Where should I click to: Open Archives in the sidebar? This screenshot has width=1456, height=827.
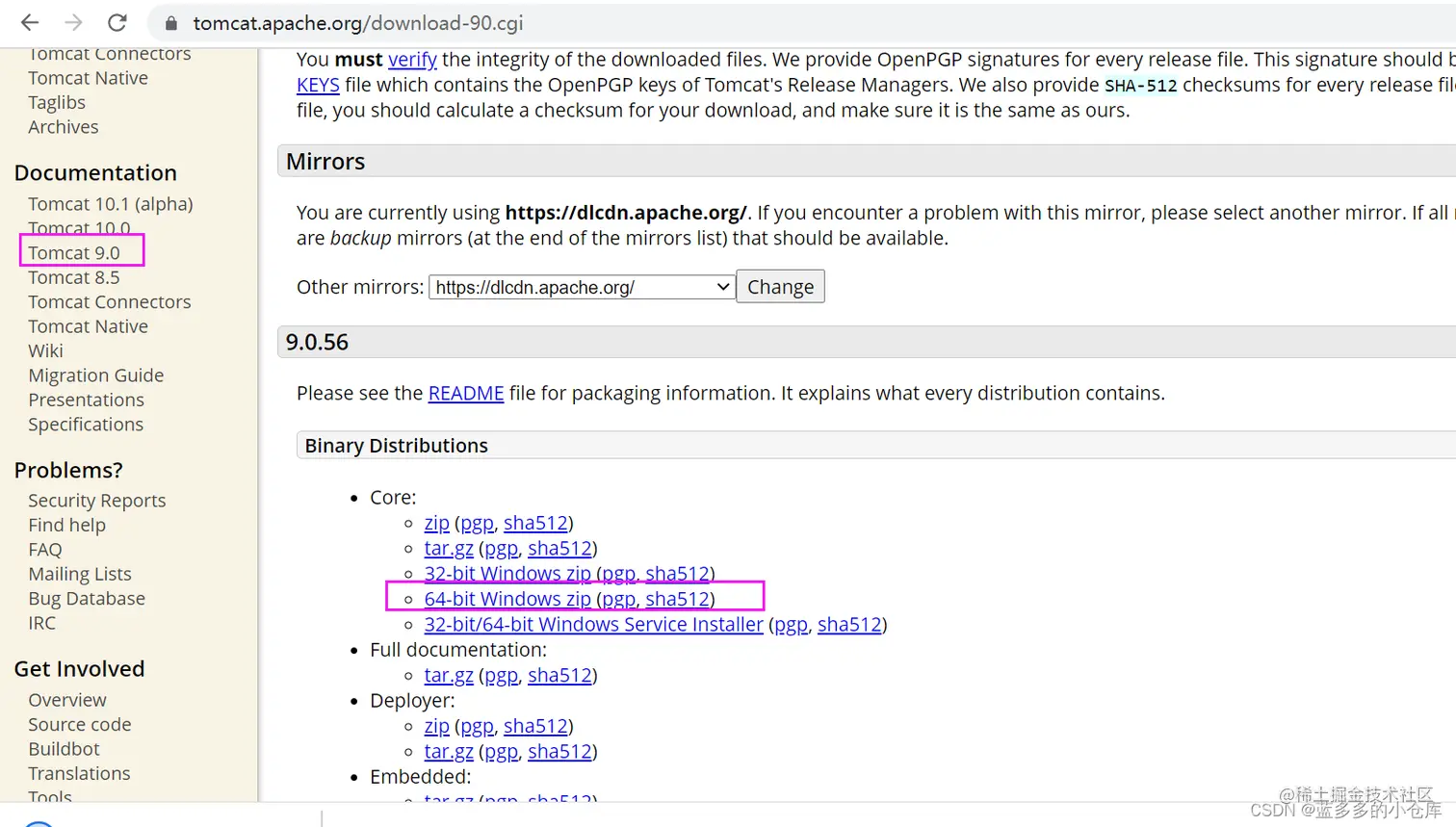pos(63,127)
